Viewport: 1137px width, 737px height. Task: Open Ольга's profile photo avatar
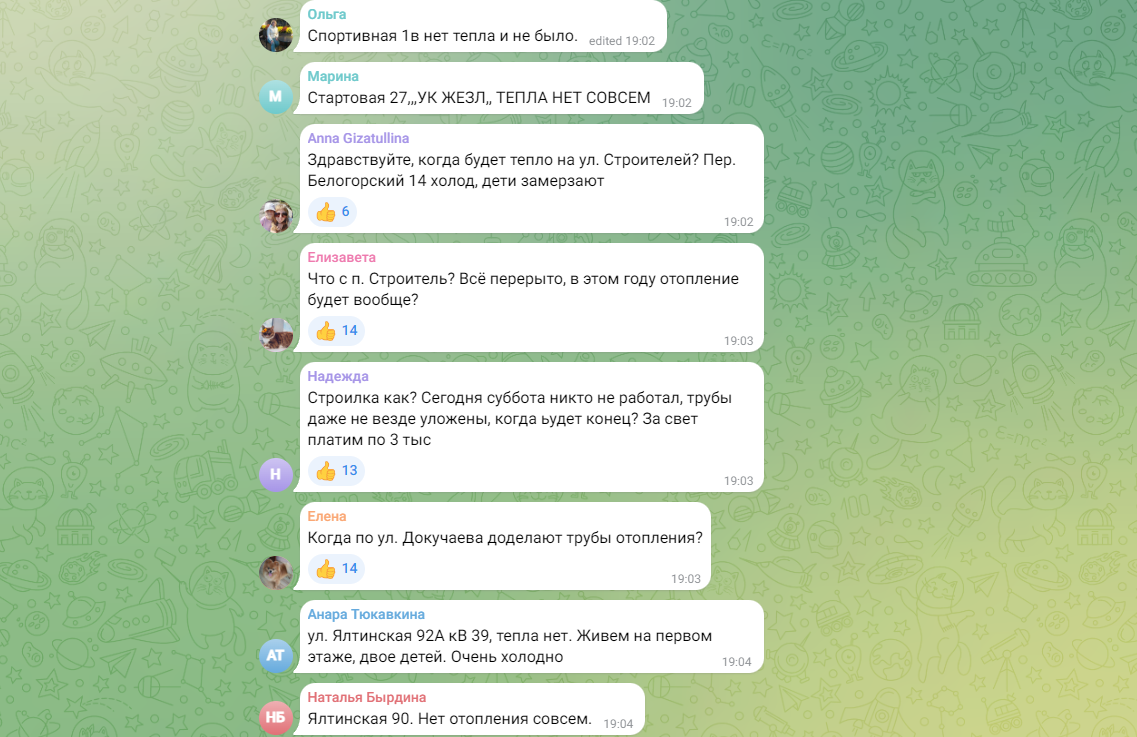click(x=276, y=35)
